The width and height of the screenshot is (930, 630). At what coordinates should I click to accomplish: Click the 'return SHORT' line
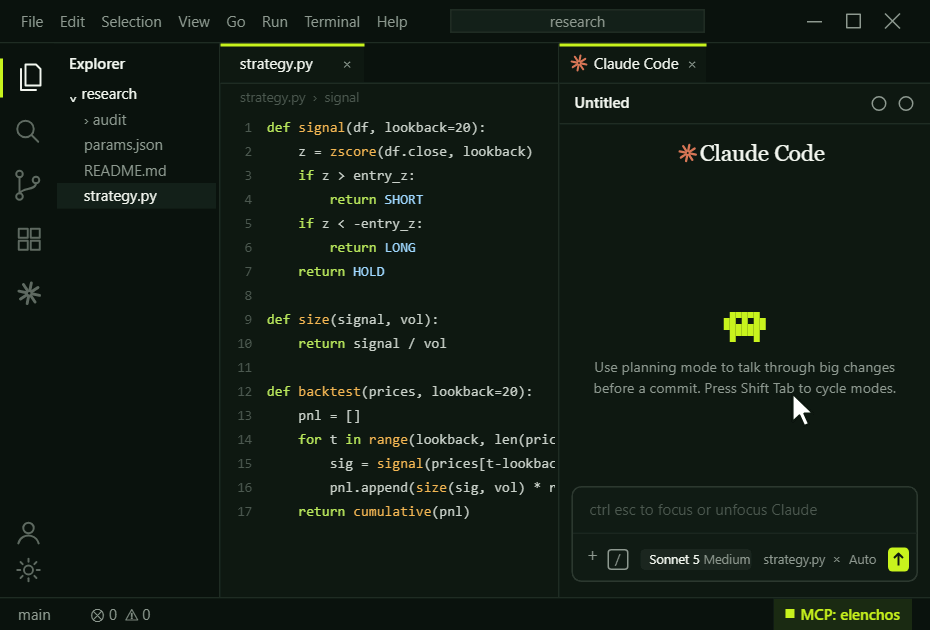tap(376, 199)
